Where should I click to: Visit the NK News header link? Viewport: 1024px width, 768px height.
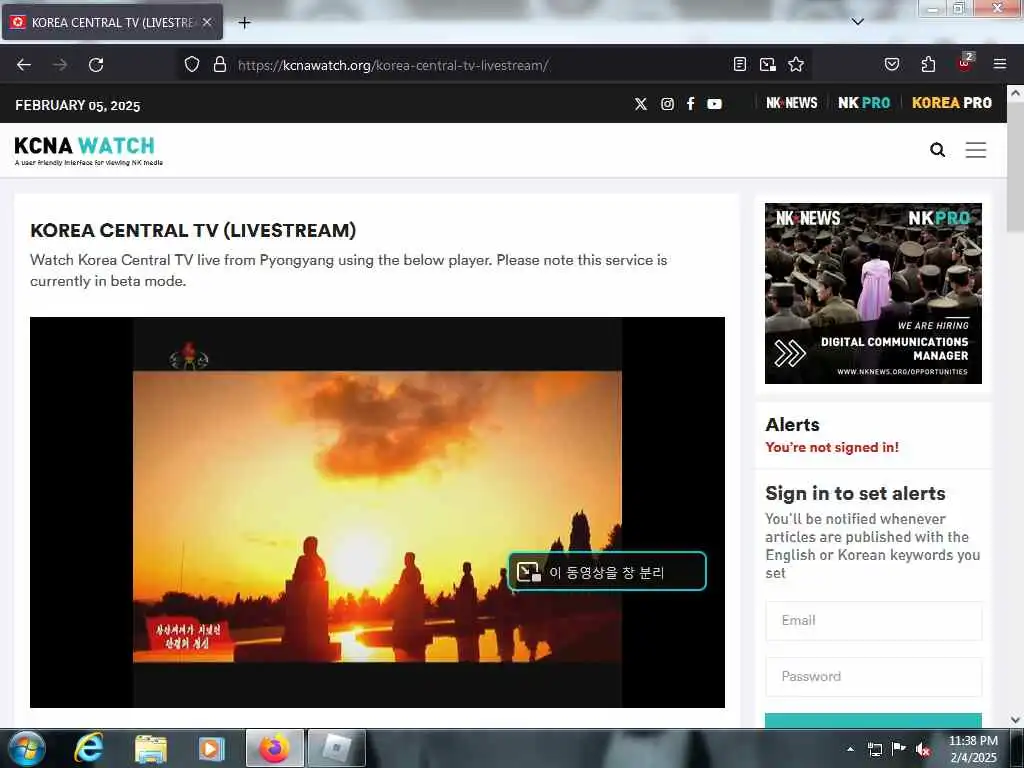pyautogui.click(x=792, y=103)
